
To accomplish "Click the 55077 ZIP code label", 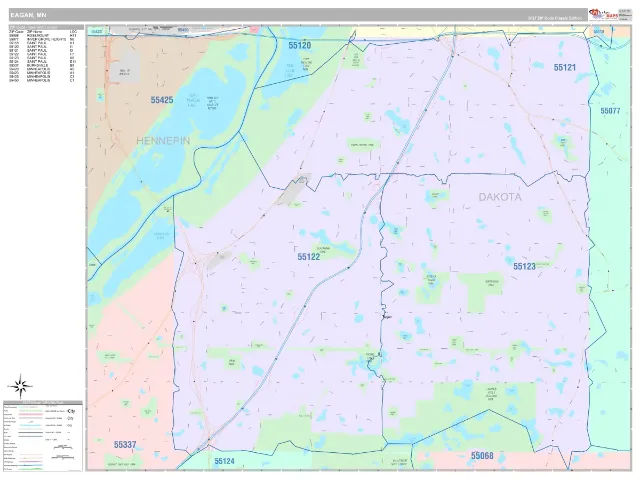I will [610, 111].
